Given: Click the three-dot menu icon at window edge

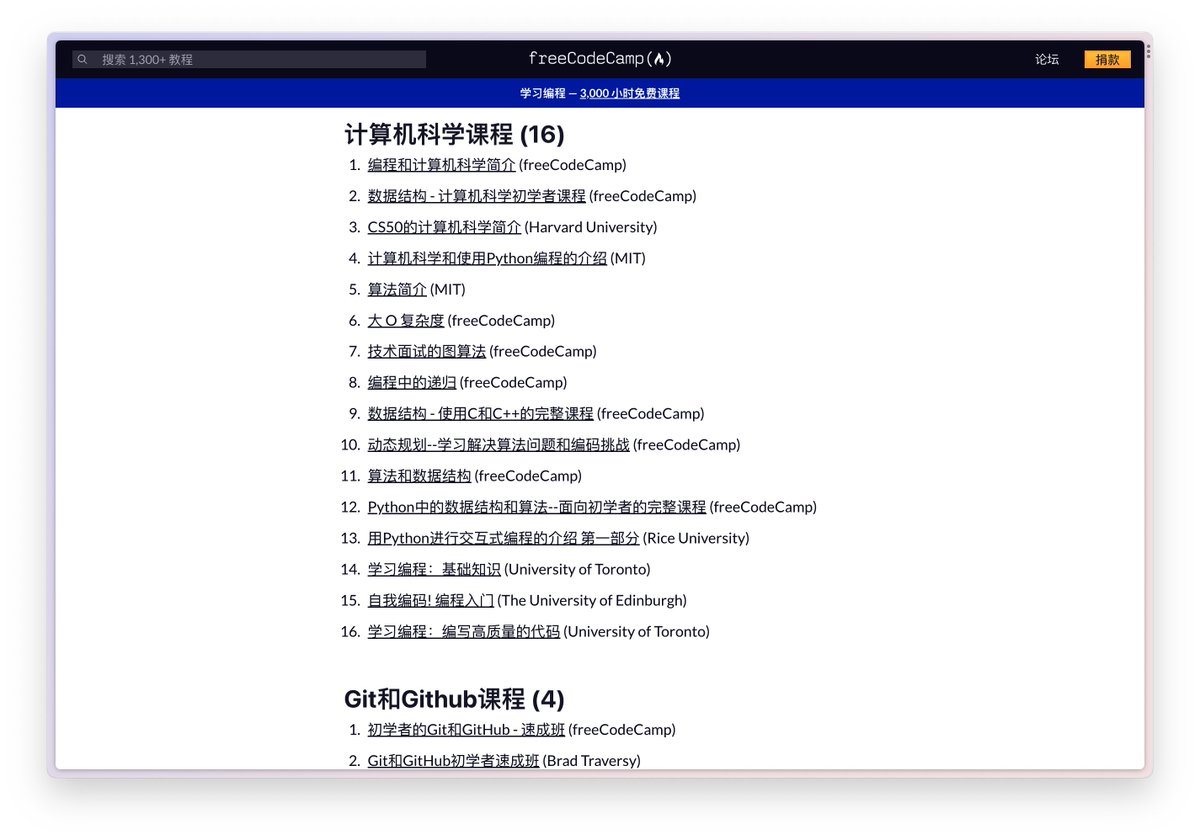Looking at the screenshot, I should 1148,51.
